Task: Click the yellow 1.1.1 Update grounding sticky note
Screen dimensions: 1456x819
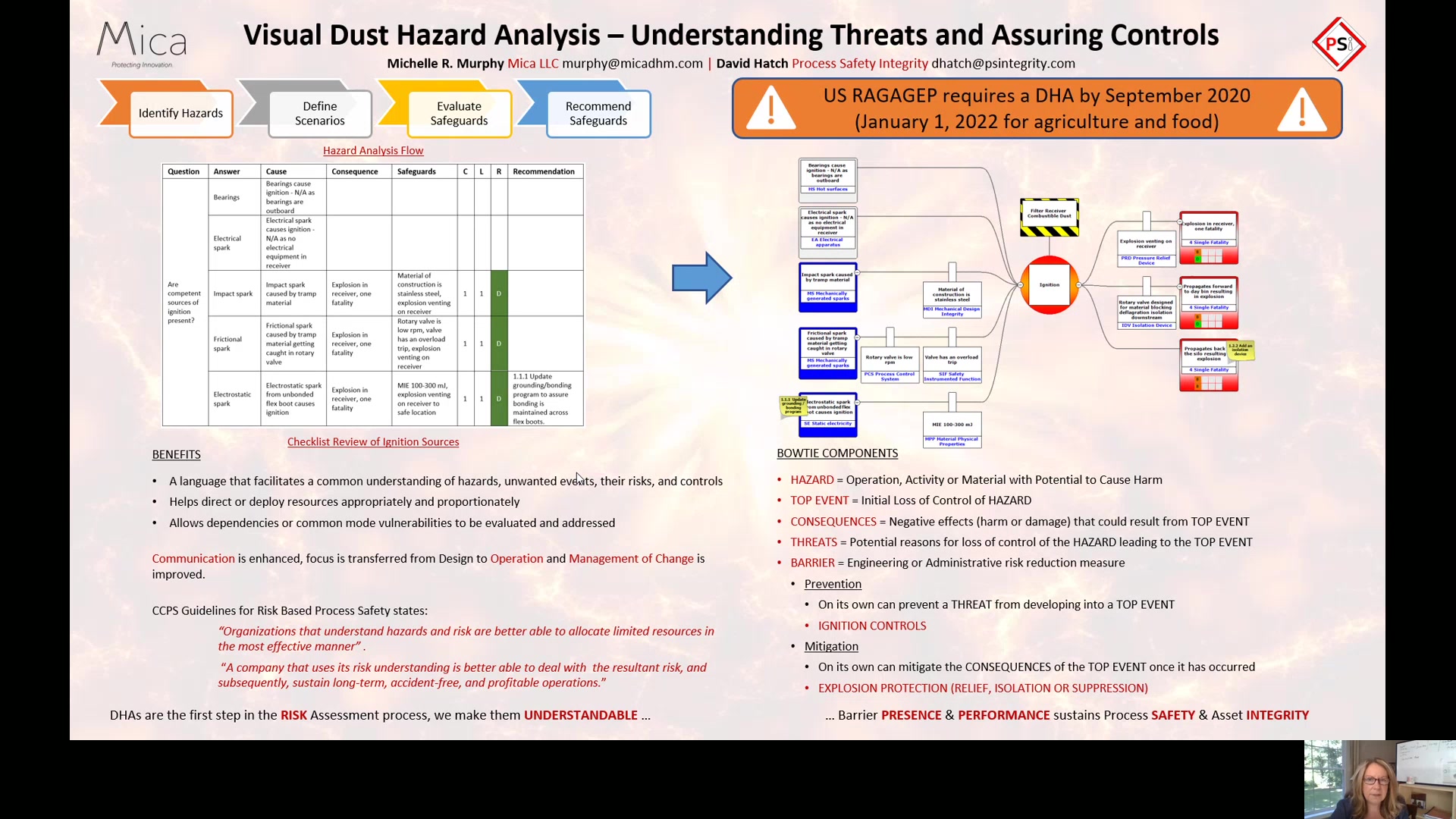Action: pos(793,406)
